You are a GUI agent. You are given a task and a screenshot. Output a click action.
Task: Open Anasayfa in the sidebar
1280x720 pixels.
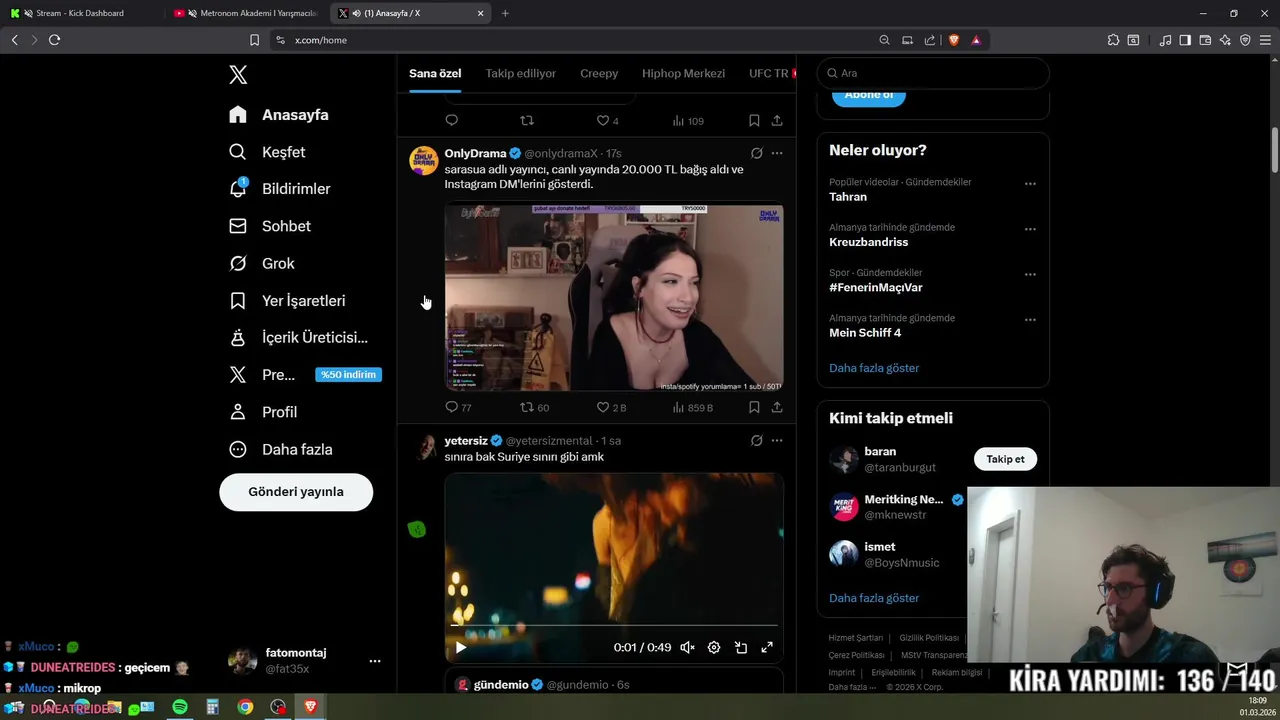click(279, 115)
